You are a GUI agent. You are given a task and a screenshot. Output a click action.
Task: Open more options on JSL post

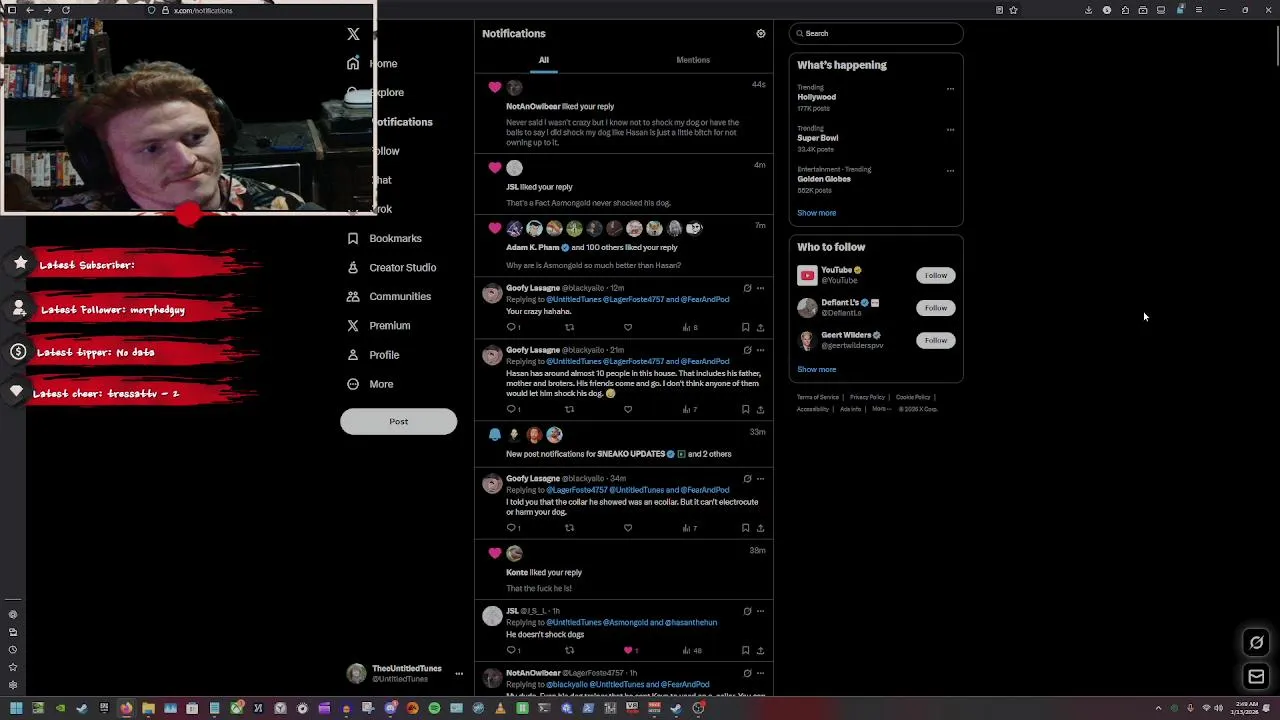click(761, 611)
